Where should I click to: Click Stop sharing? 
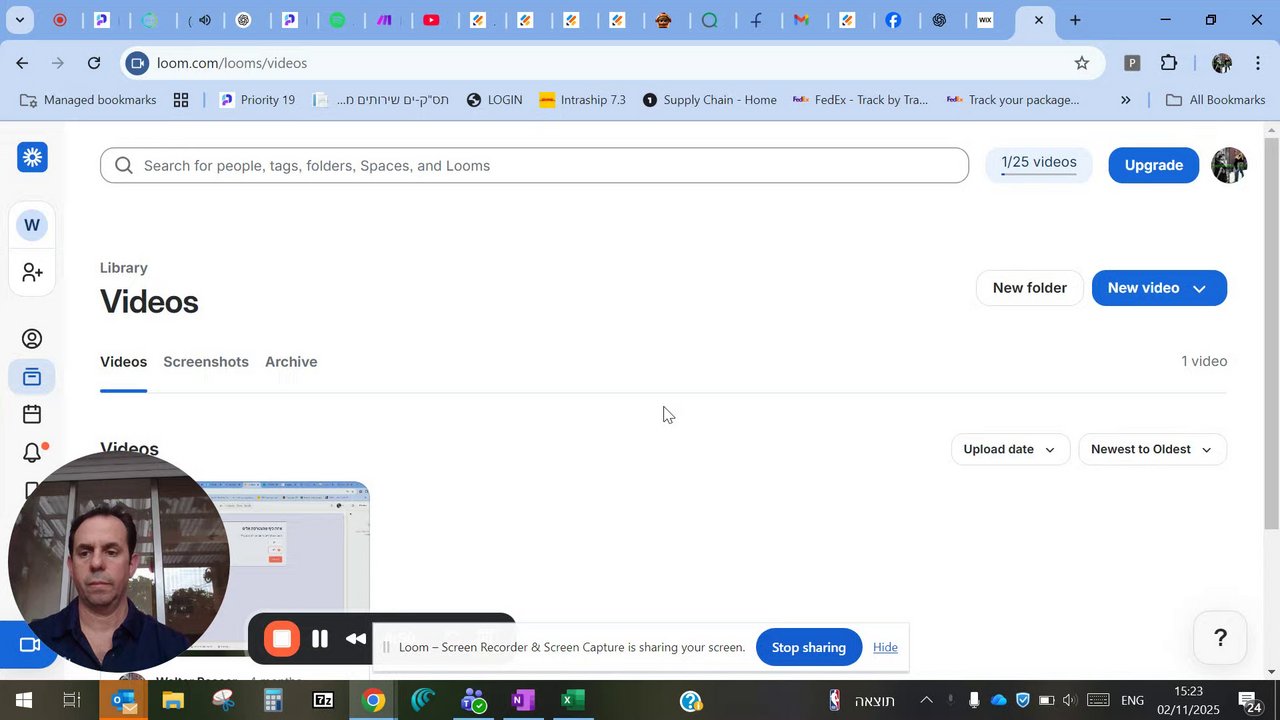[809, 647]
